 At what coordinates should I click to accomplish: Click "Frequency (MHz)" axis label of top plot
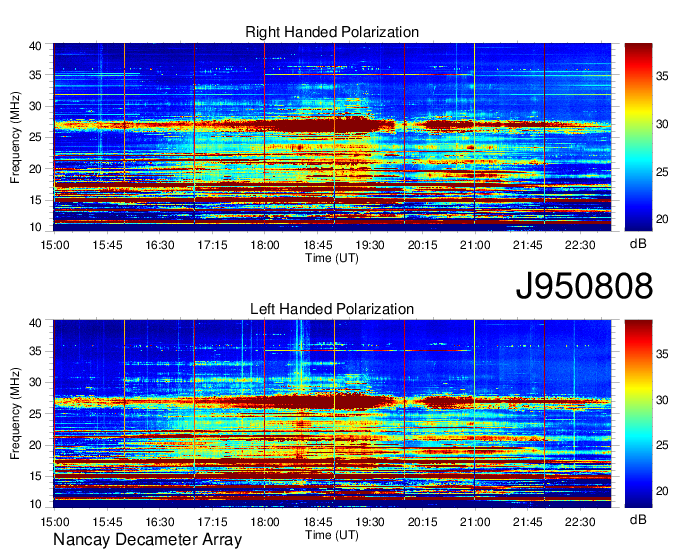coord(15,137)
